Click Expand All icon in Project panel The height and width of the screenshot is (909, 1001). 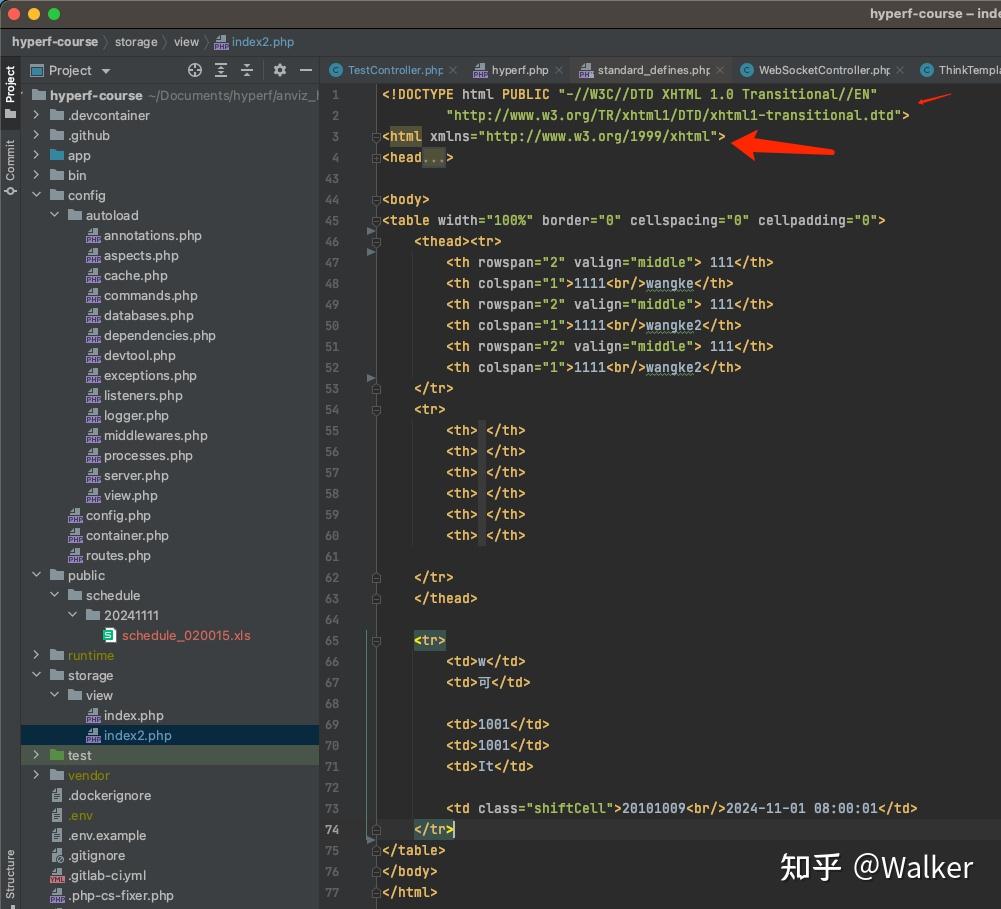221,70
